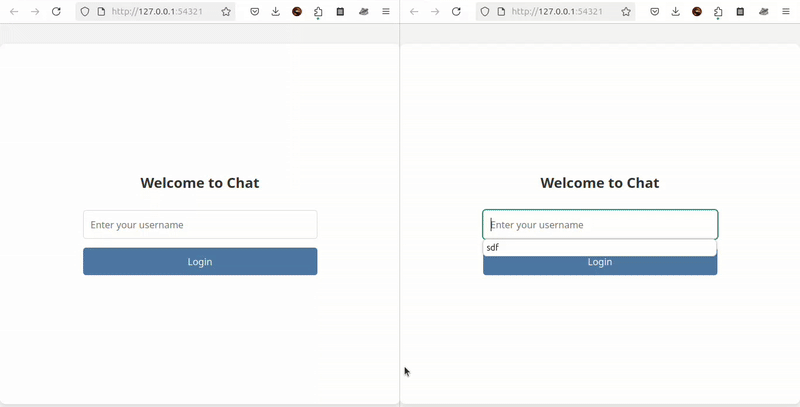The width and height of the screenshot is (800, 407).
Task: Focus the username field in left window
Action: pyautogui.click(x=200, y=224)
